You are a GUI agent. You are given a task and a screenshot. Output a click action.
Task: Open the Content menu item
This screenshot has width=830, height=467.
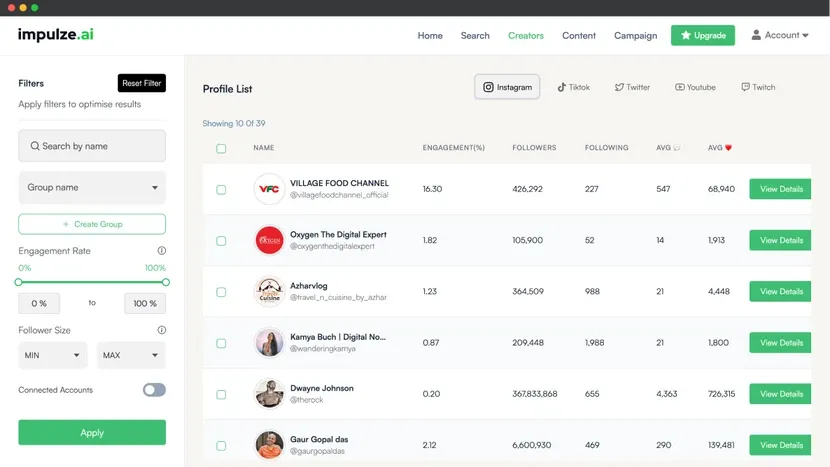coord(579,35)
